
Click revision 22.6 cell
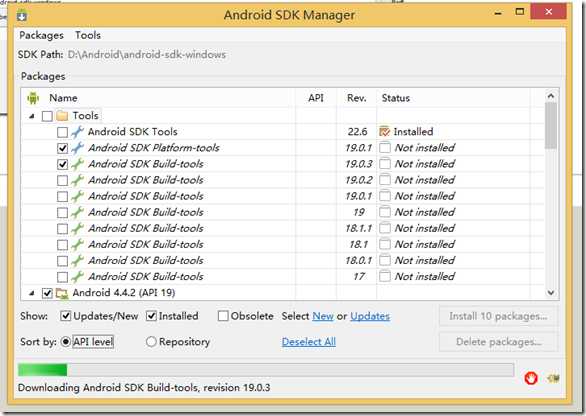pyautogui.click(x=357, y=132)
